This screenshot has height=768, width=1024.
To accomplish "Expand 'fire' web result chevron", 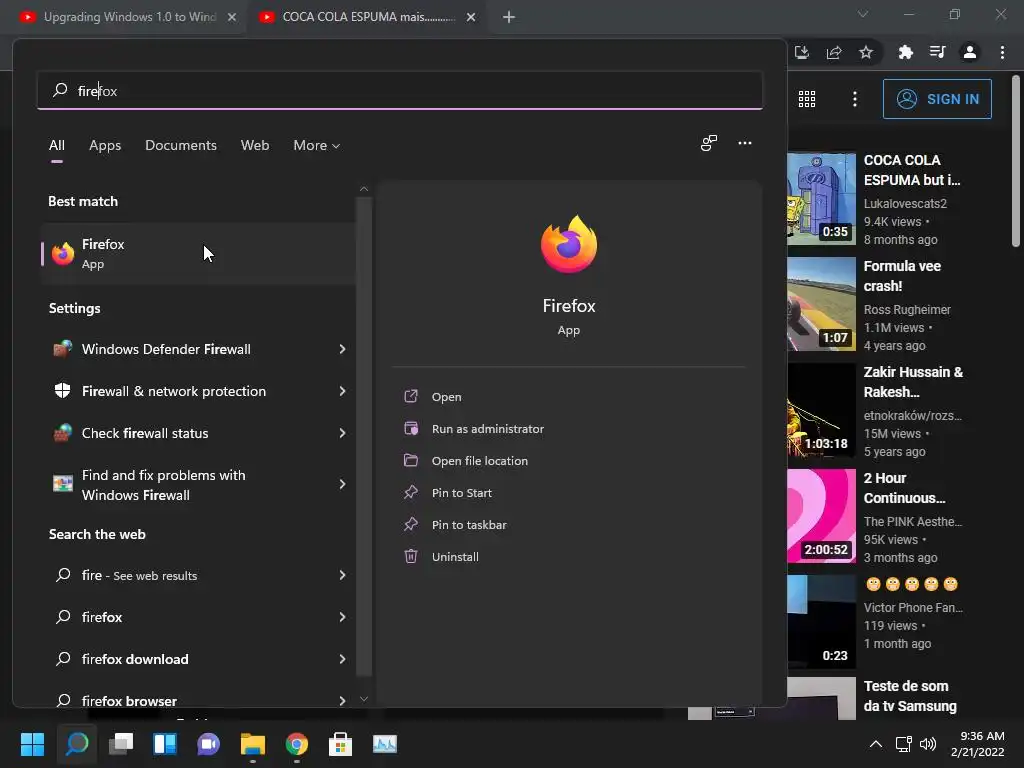I will tap(342, 575).
